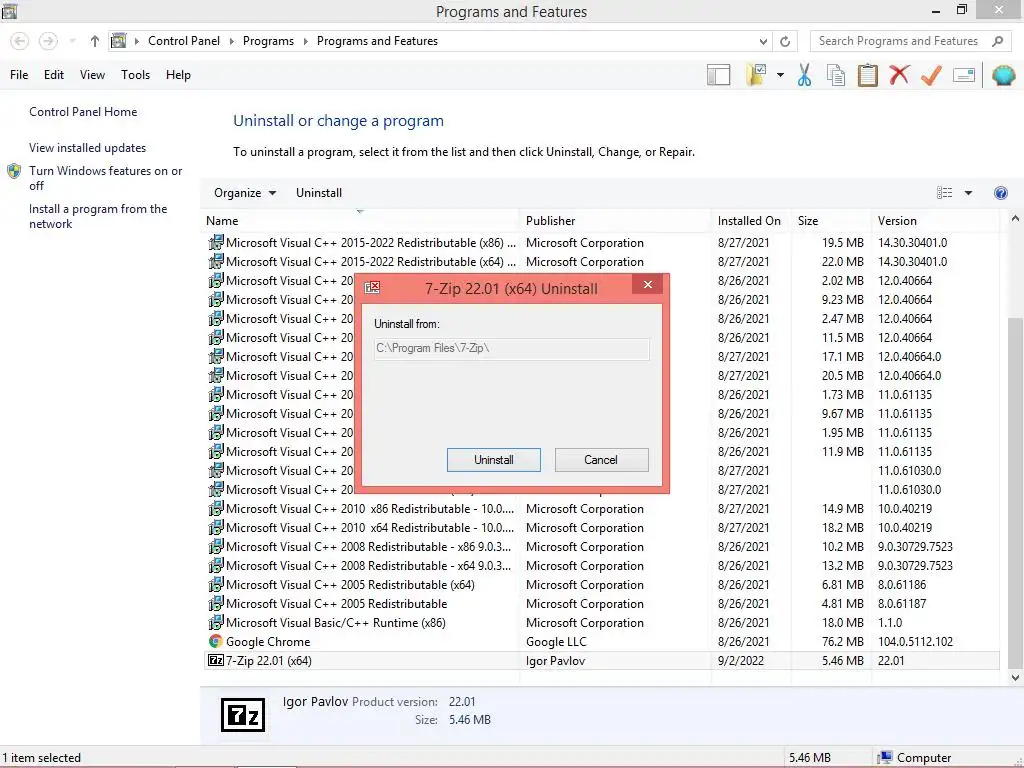
Task: Click the Google Chrome icon in list
Action: click(x=216, y=641)
